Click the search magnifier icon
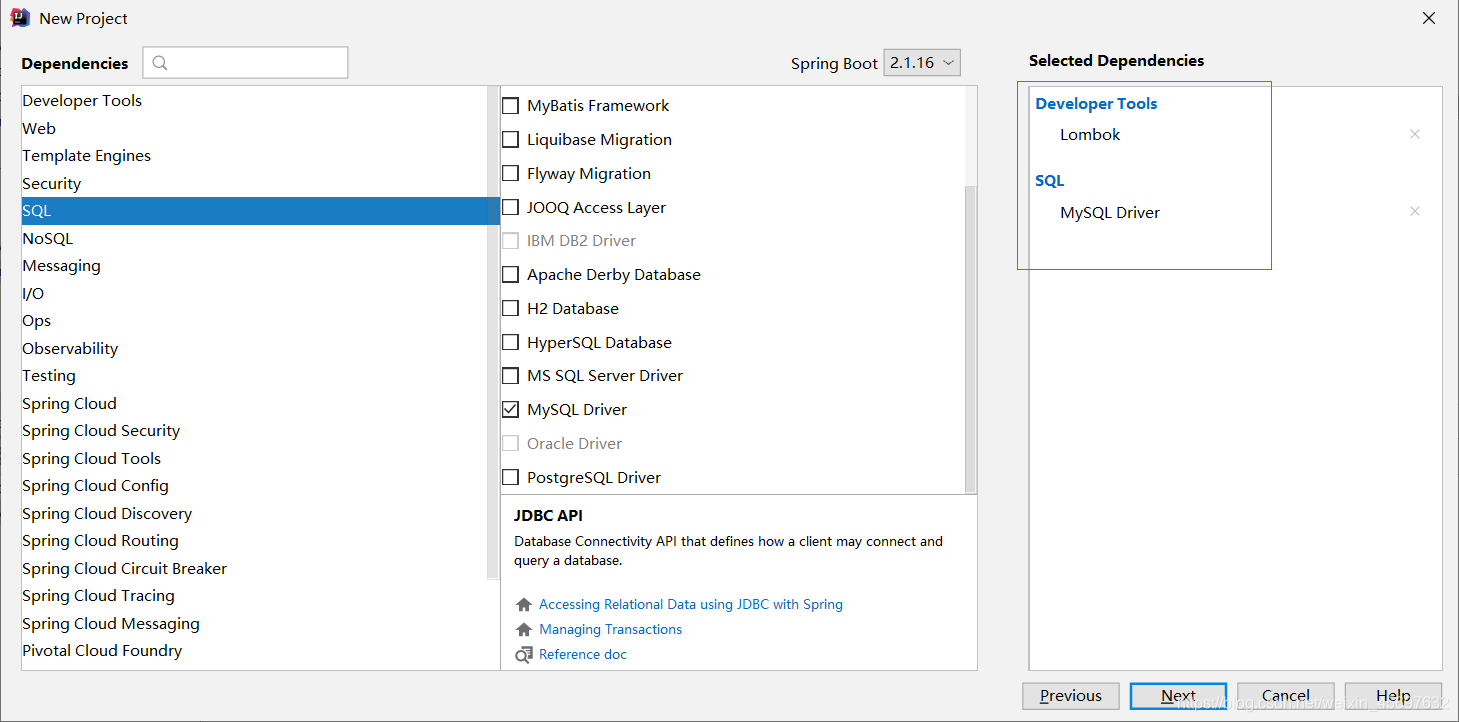The image size is (1459, 722). pyautogui.click(x=161, y=63)
